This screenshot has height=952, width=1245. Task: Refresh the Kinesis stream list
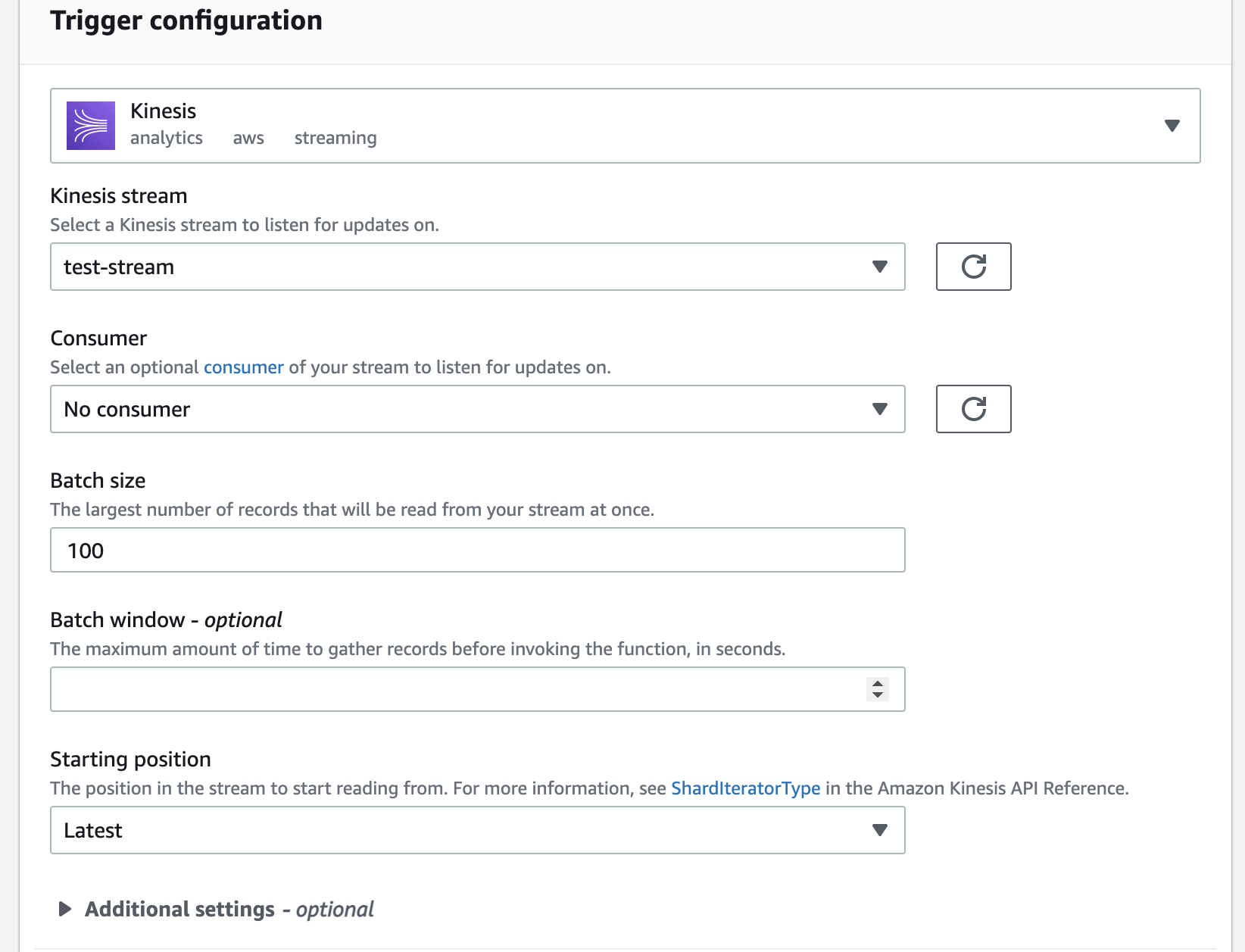(973, 267)
